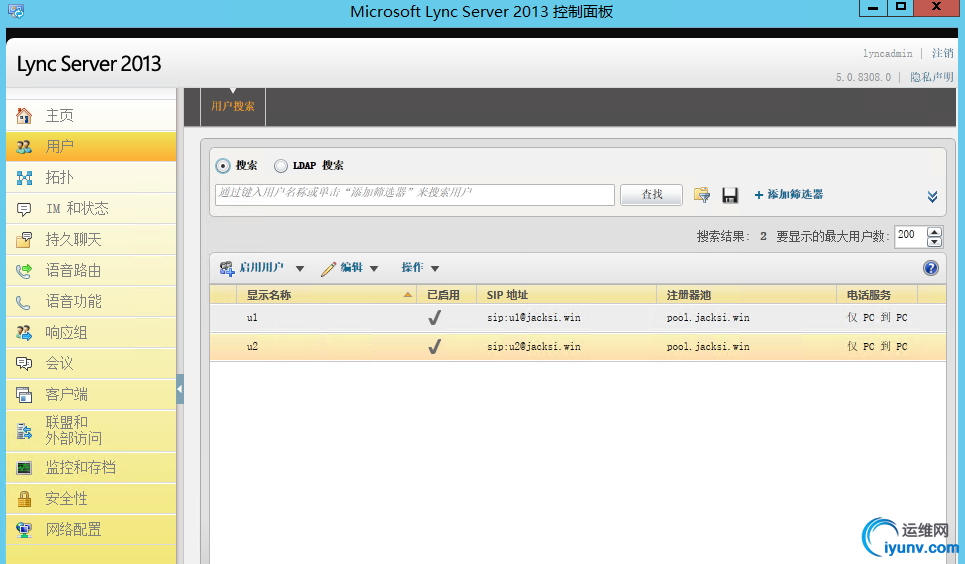Screen dimensions: 965x564
Task: Sort by 显示名称 column header
Action: point(327,295)
